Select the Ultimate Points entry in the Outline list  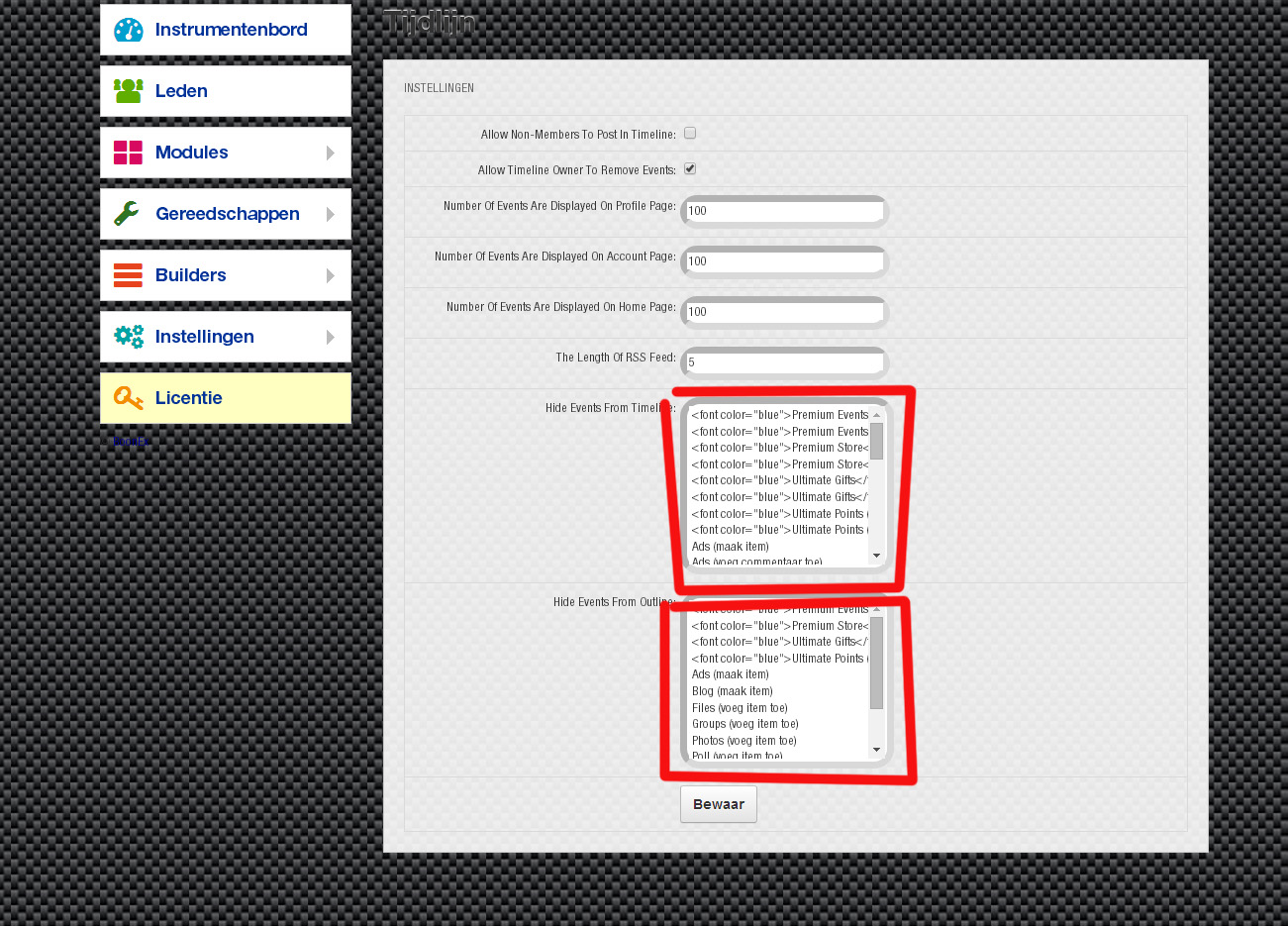[779, 659]
